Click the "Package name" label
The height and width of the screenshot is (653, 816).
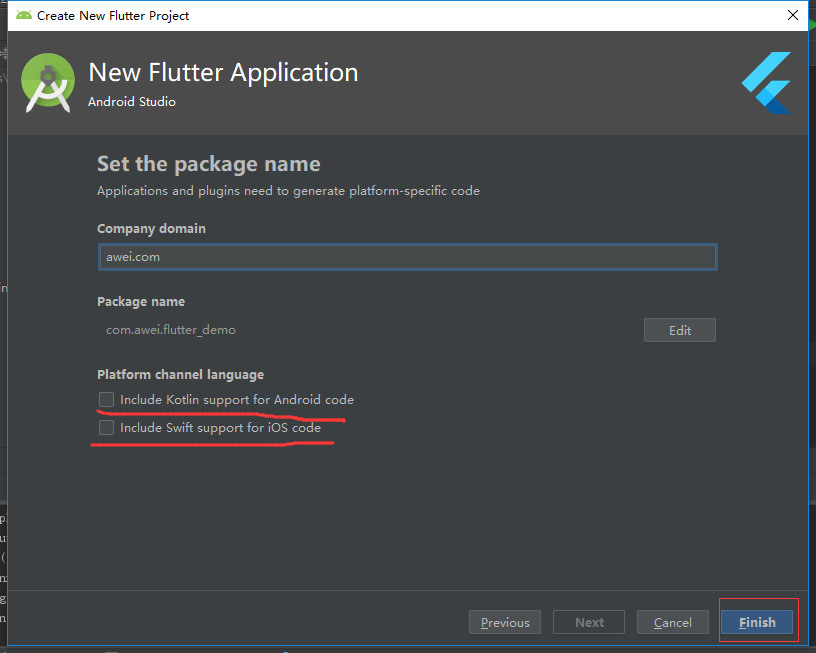pos(141,301)
